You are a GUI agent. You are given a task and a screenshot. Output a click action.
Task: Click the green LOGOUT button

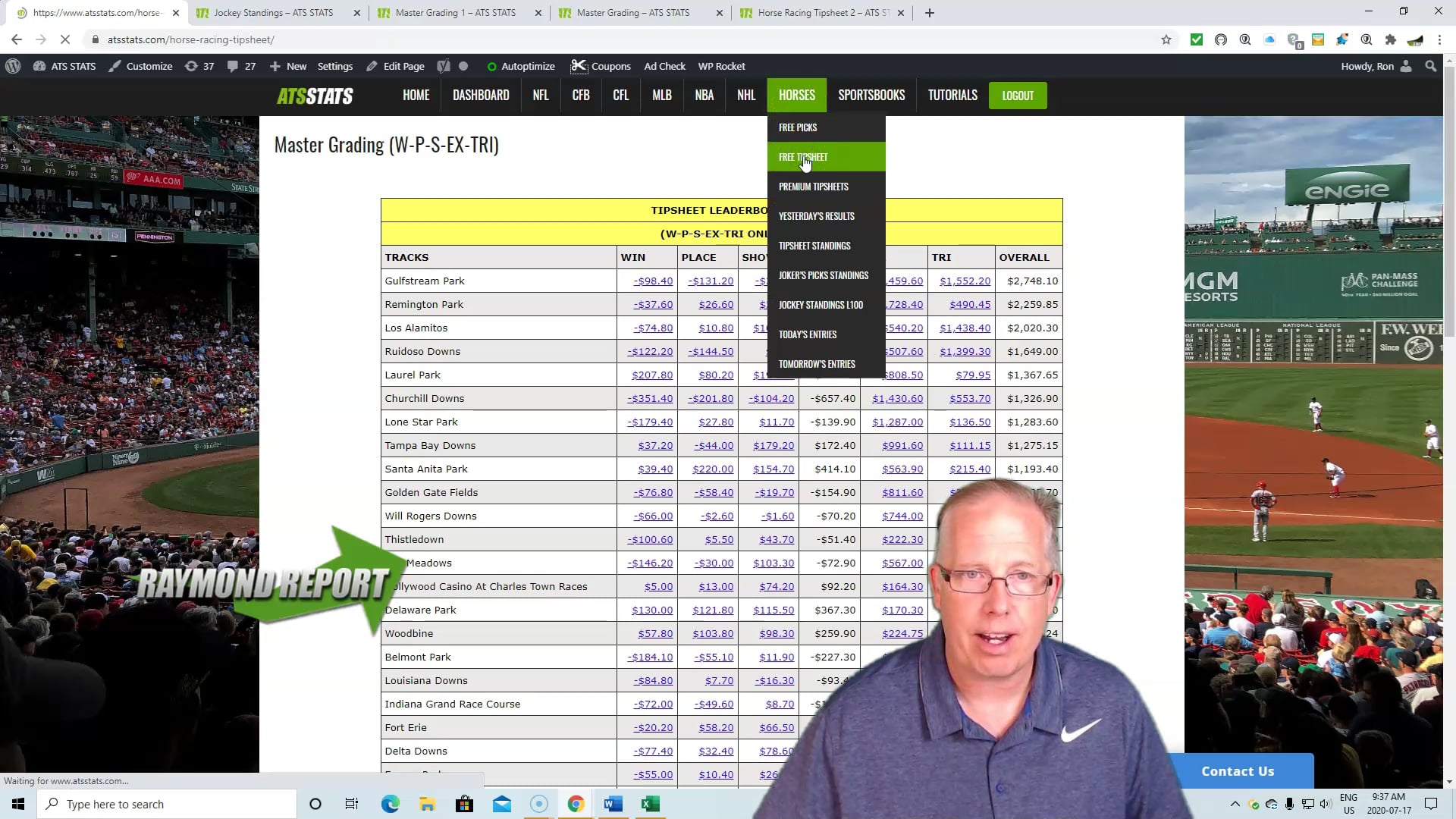1017,96
